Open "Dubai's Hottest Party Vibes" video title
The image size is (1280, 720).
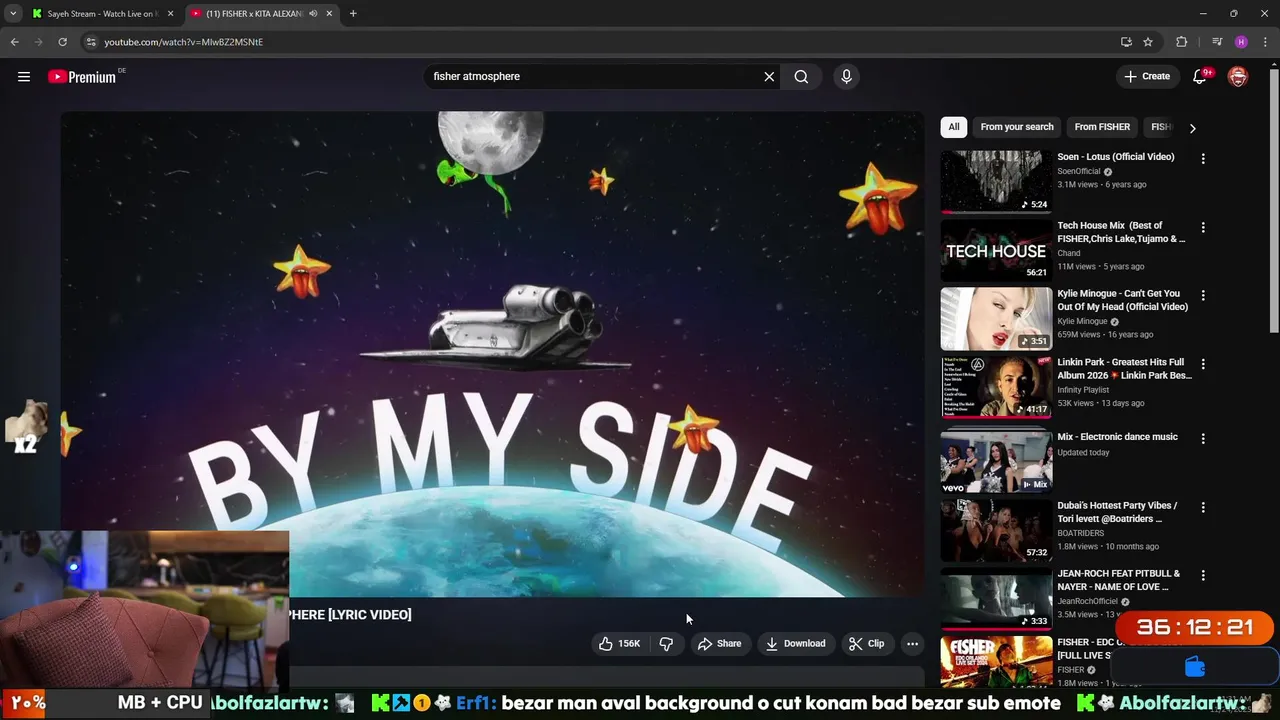tap(1117, 512)
